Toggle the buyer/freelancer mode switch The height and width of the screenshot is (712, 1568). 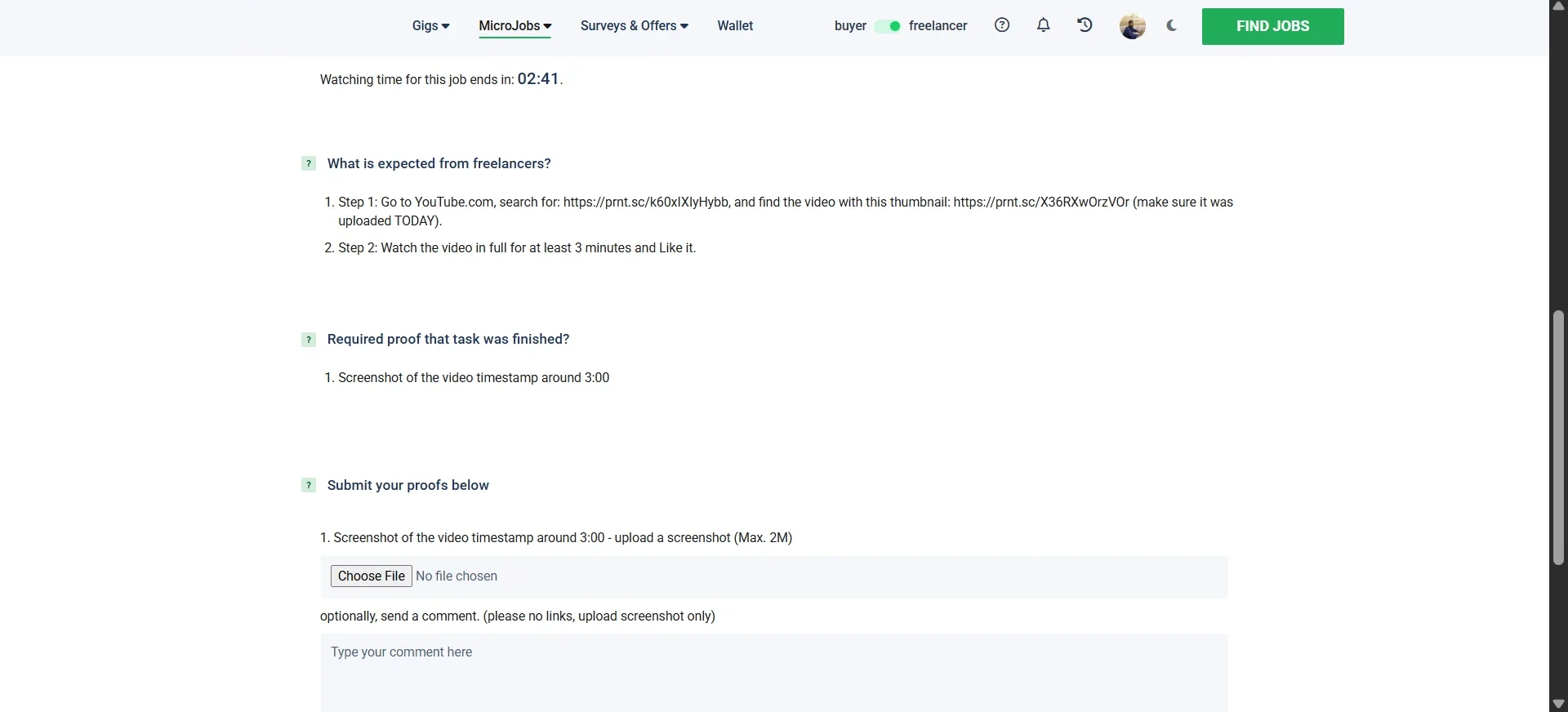(888, 26)
